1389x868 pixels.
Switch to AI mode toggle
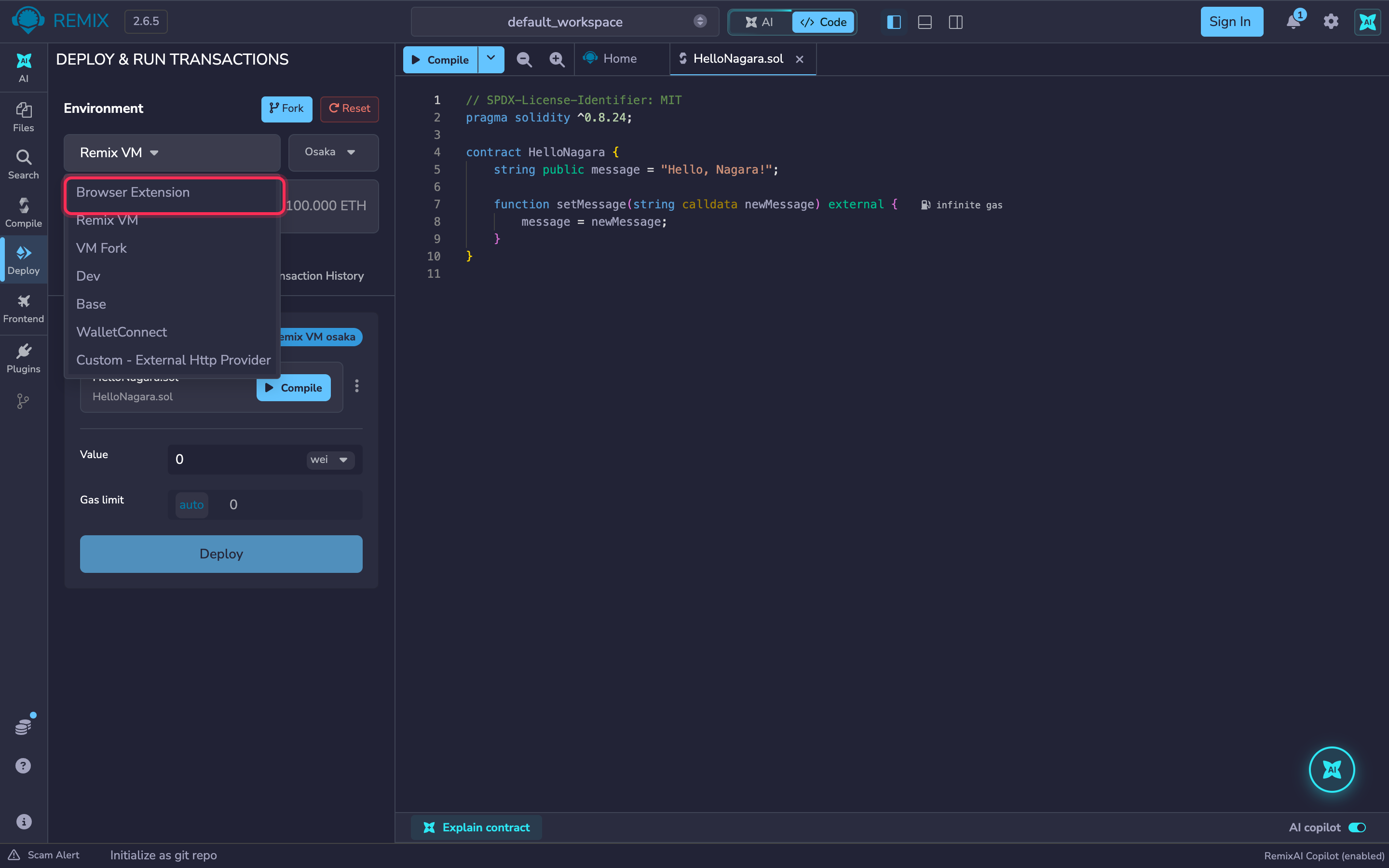pyautogui.click(x=760, y=22)
